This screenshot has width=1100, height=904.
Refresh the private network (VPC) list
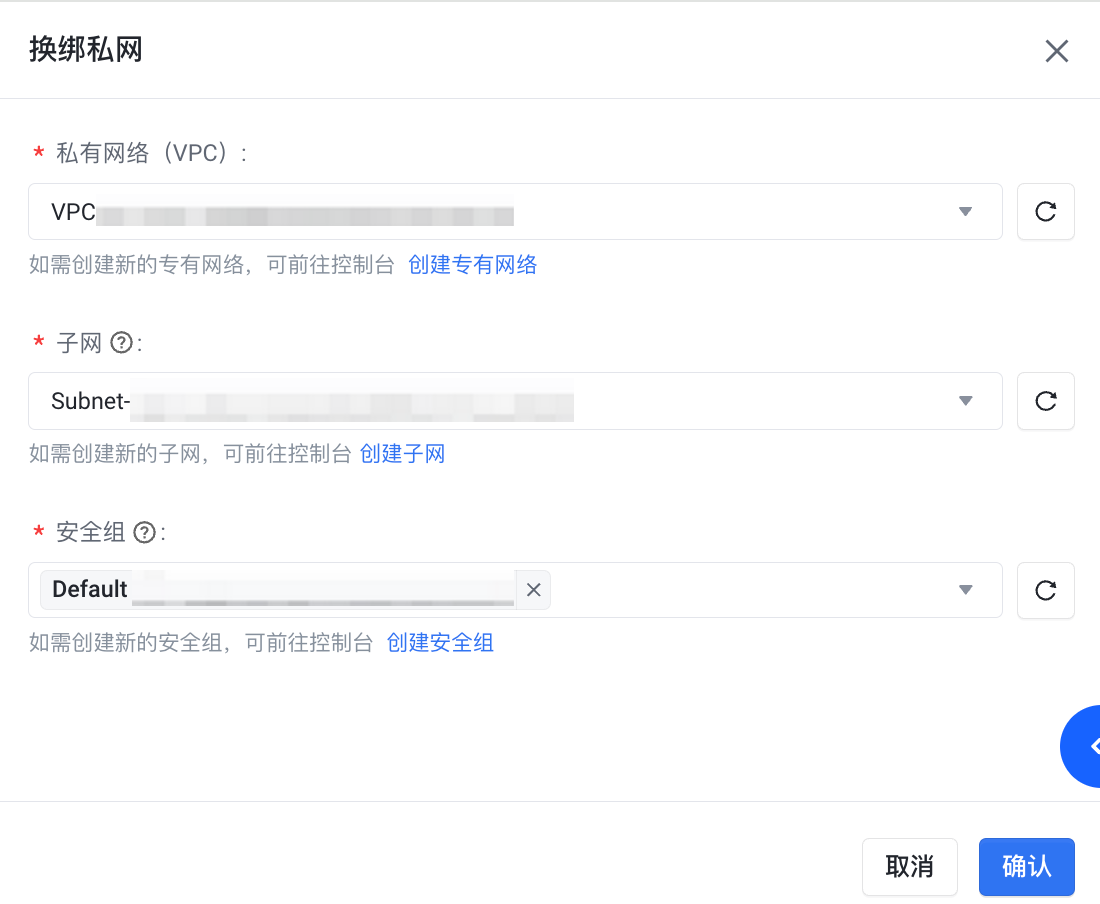pyautogui.click(x=1045, y=212)
